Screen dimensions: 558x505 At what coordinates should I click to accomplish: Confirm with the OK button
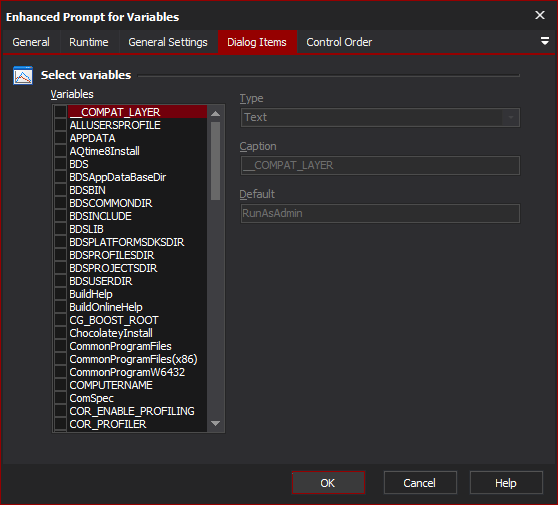coord(328,483)
